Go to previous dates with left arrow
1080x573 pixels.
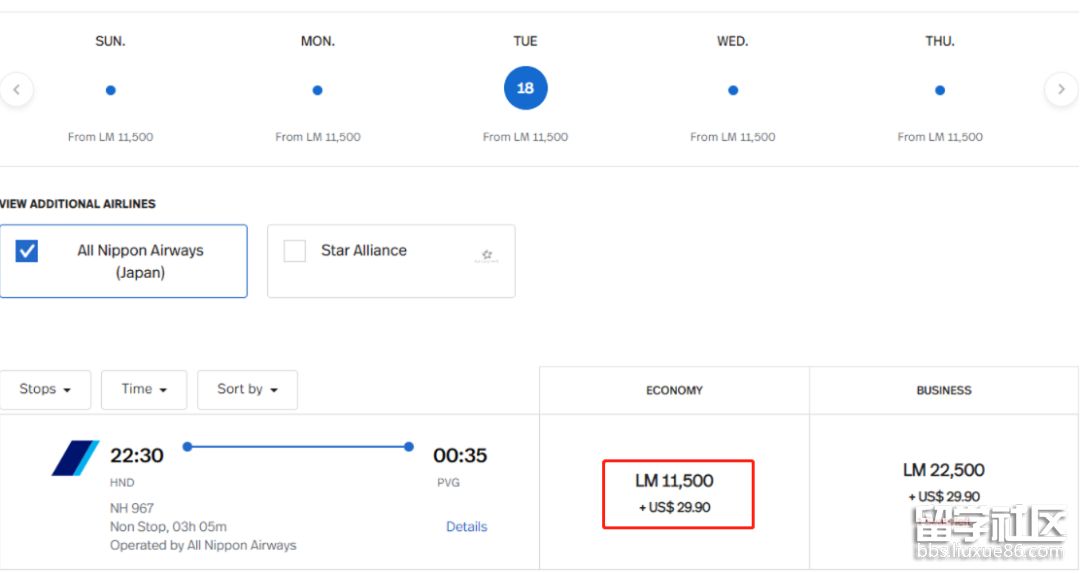point(17,90)
